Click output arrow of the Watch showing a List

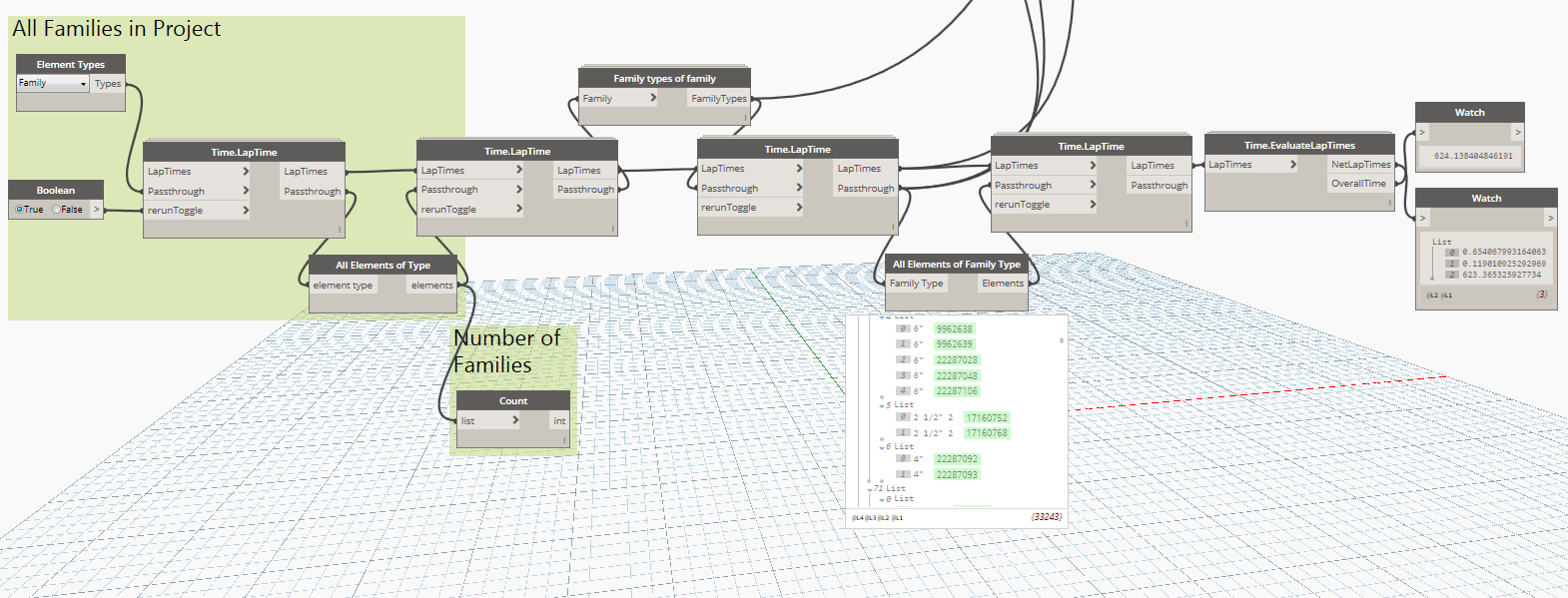point(1550,218)
